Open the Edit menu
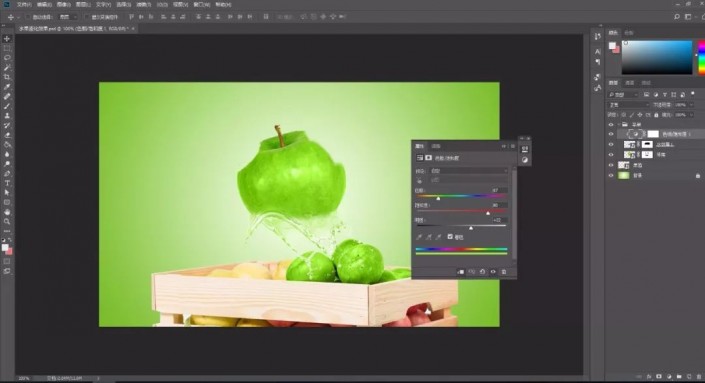This screenshot has height=383, width=705. [x=44, y=4]
